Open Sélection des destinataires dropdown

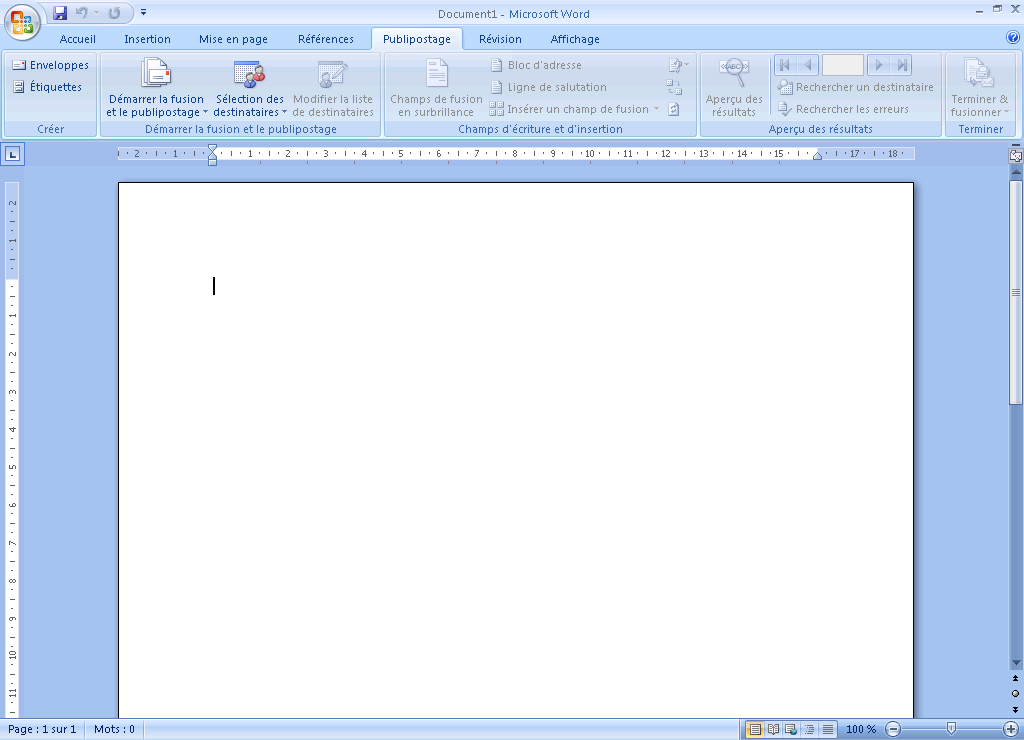(249, 105)
